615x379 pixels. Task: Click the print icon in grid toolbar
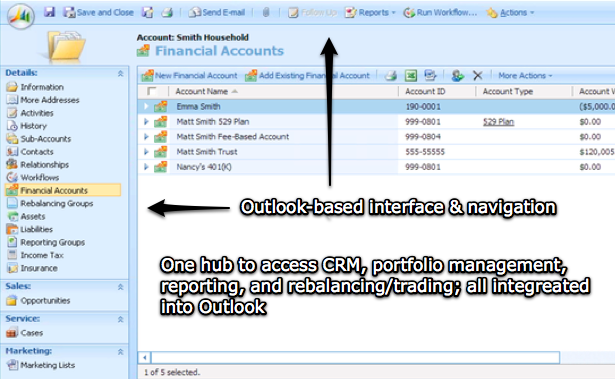coord(391,75)
